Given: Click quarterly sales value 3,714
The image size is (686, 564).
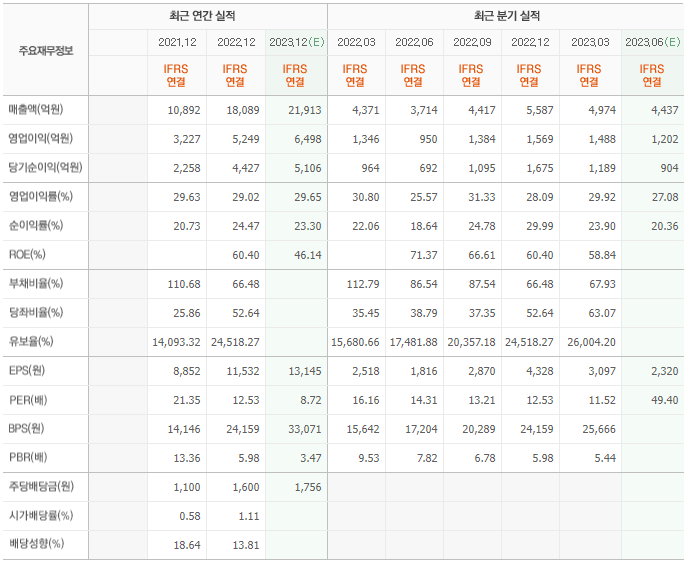Looking at the screenshot, I should 424,110.
